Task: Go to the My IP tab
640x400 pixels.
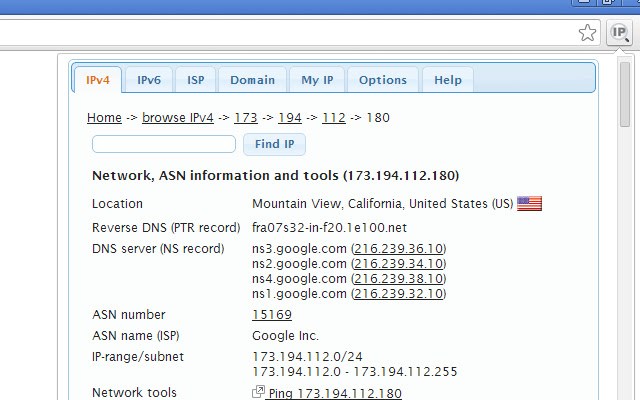Action: [x=317, y=80]
